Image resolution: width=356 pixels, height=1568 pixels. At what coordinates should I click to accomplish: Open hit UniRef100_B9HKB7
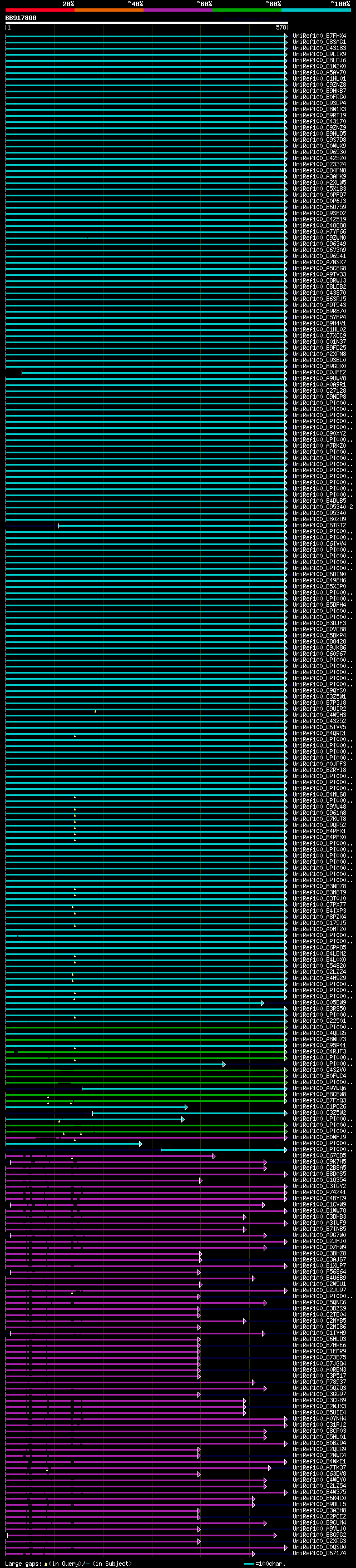(x=319, y=91)
